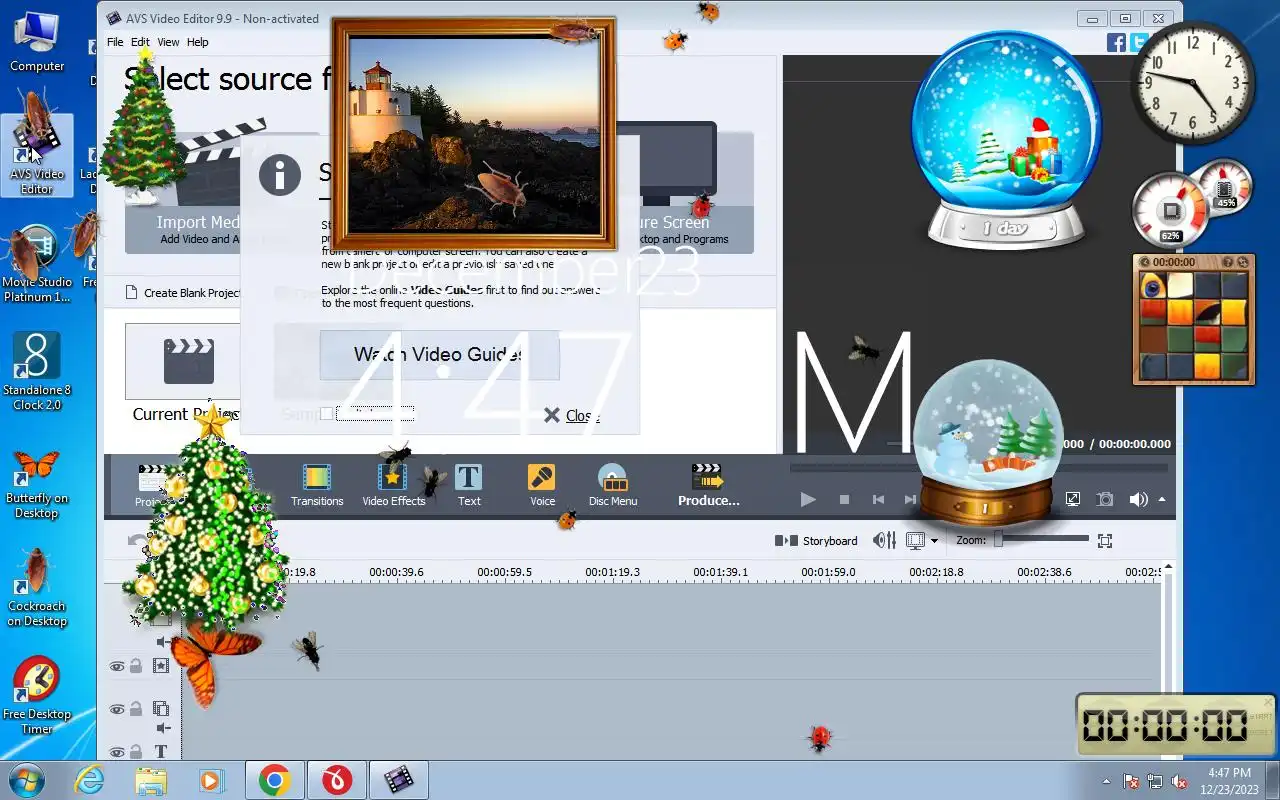Open the Video Effects panel
1280x800 pixels.
tap(393, 485)
